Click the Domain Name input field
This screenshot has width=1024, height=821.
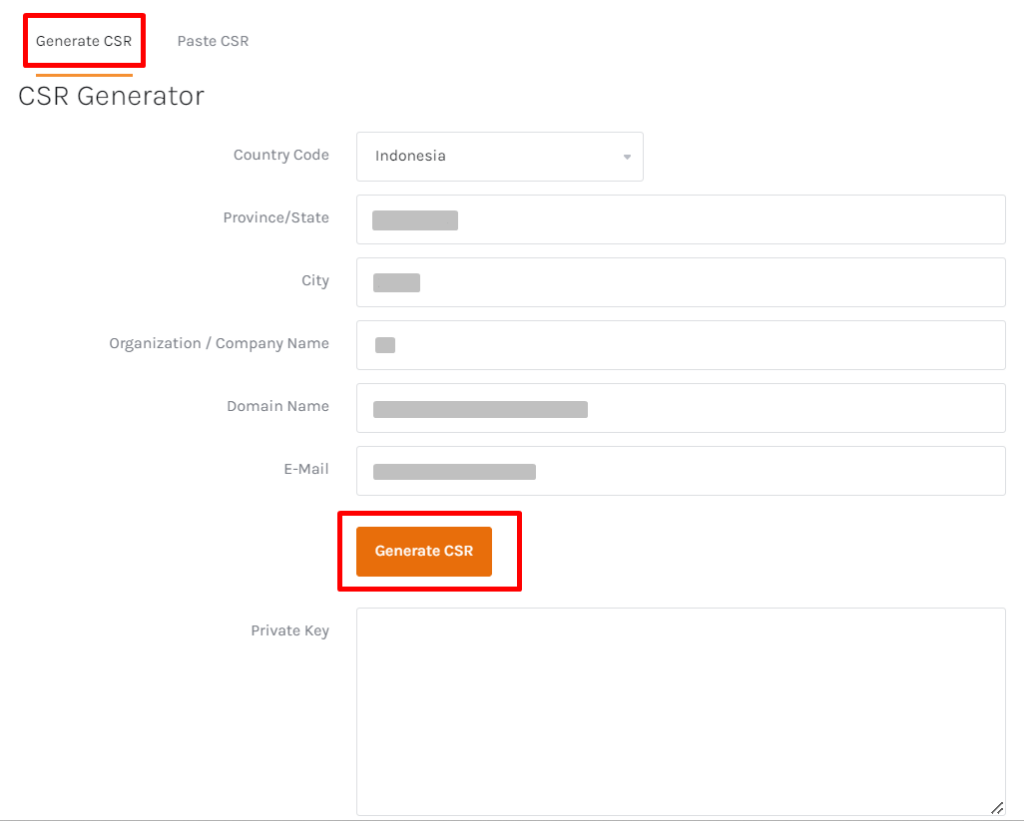(x=680, y=408)
